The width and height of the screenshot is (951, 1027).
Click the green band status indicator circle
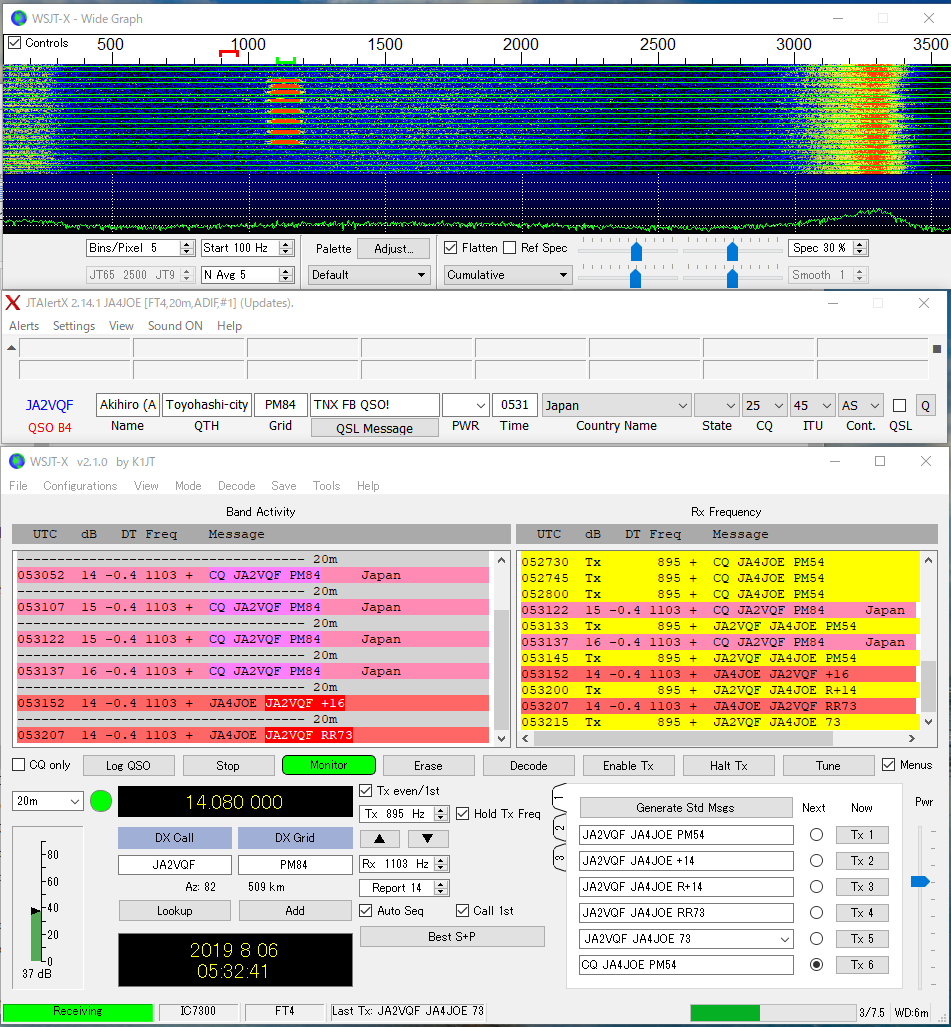[101, 801]
